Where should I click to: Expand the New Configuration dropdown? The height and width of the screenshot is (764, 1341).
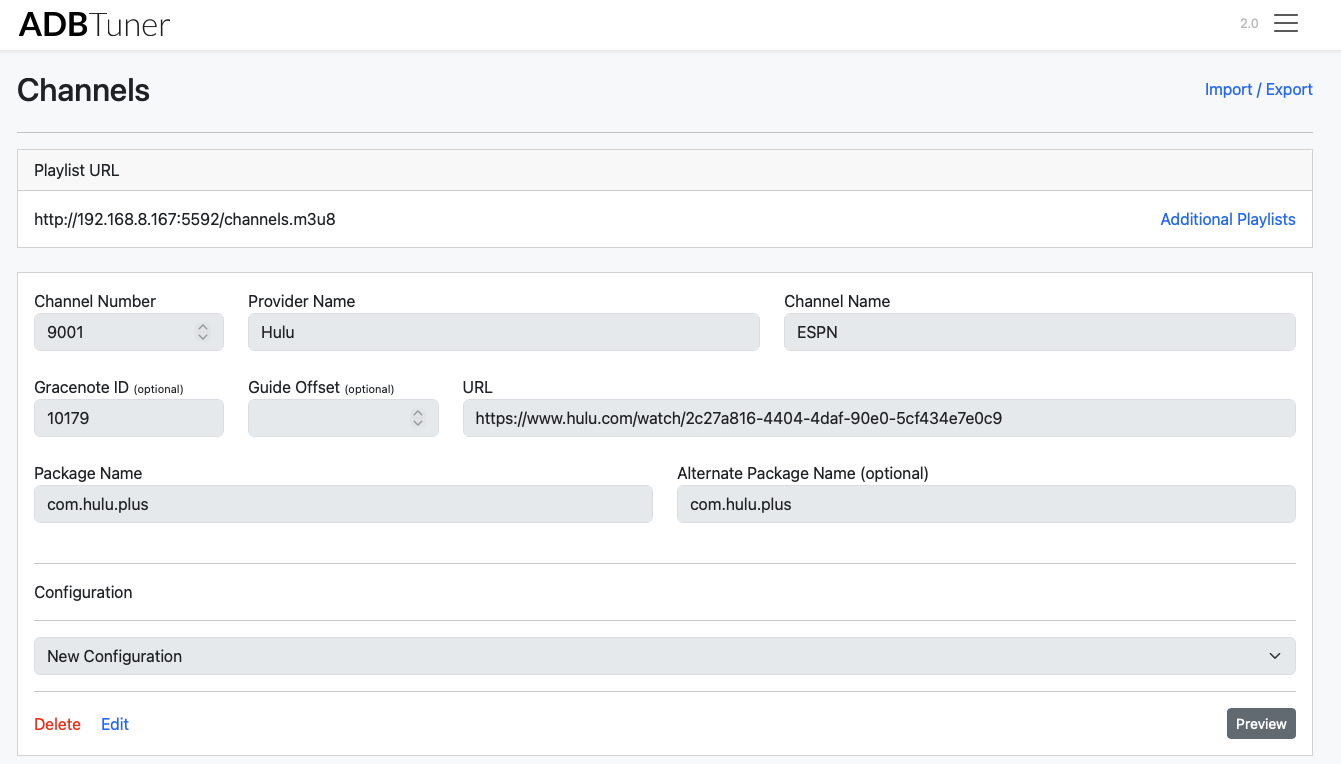664,656
